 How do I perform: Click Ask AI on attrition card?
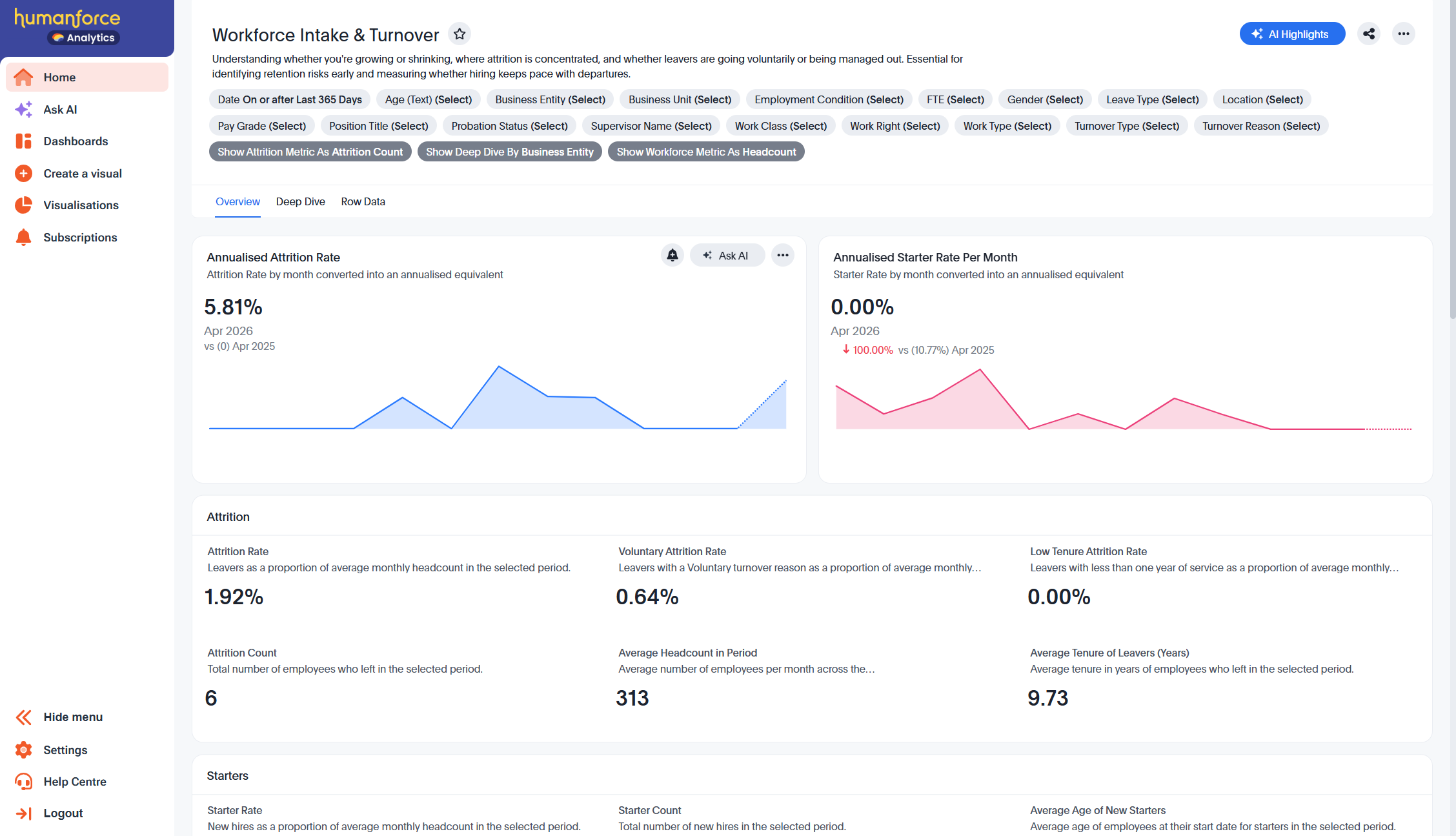pyautogui.click(x=727, y=255)
